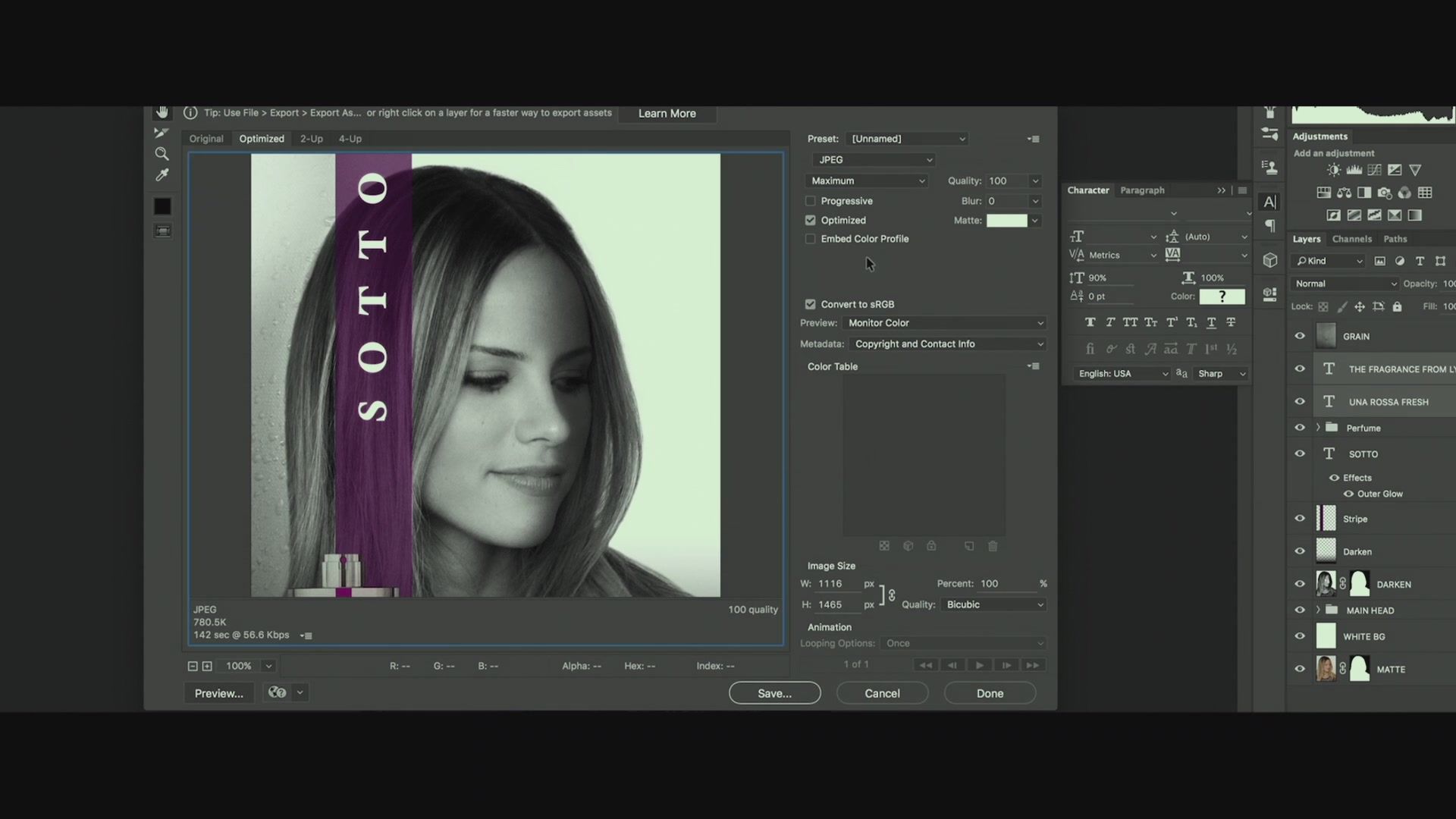Viewport: 1456px width, 819px height.
Task: Open preview browser selection icon
Action: point(278,692)
